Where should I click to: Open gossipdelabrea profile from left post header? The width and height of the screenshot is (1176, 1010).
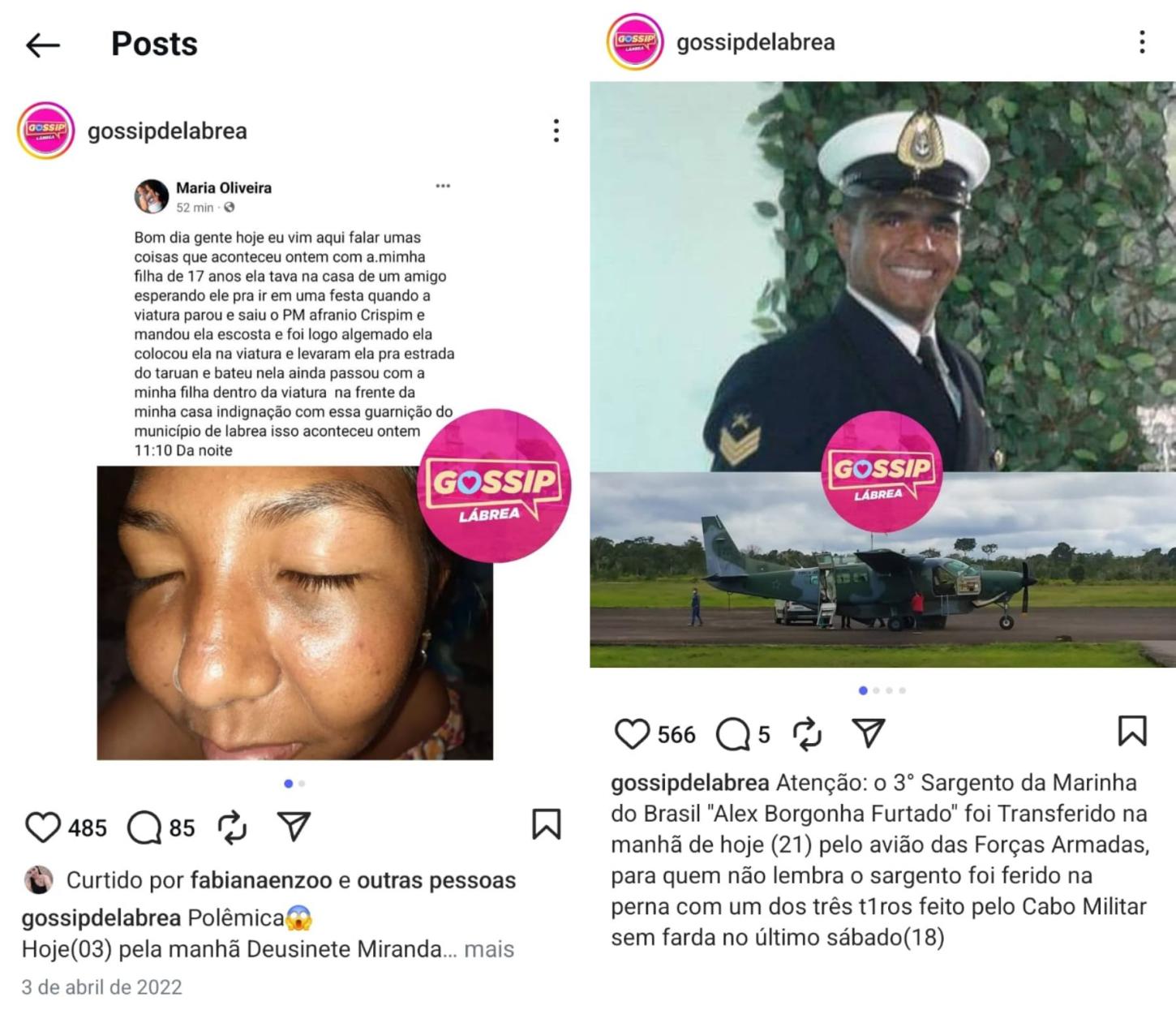pos(167,131)
